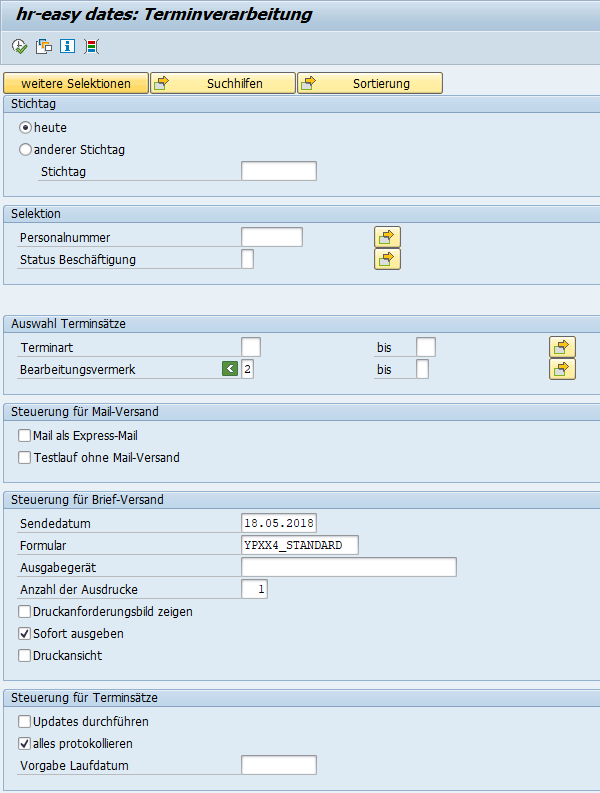The height and width of the screenshot is (793, 600).
Task: Click green selection option icon beside Bearbeitungsvermerk
Action: (x=230, y=369)
